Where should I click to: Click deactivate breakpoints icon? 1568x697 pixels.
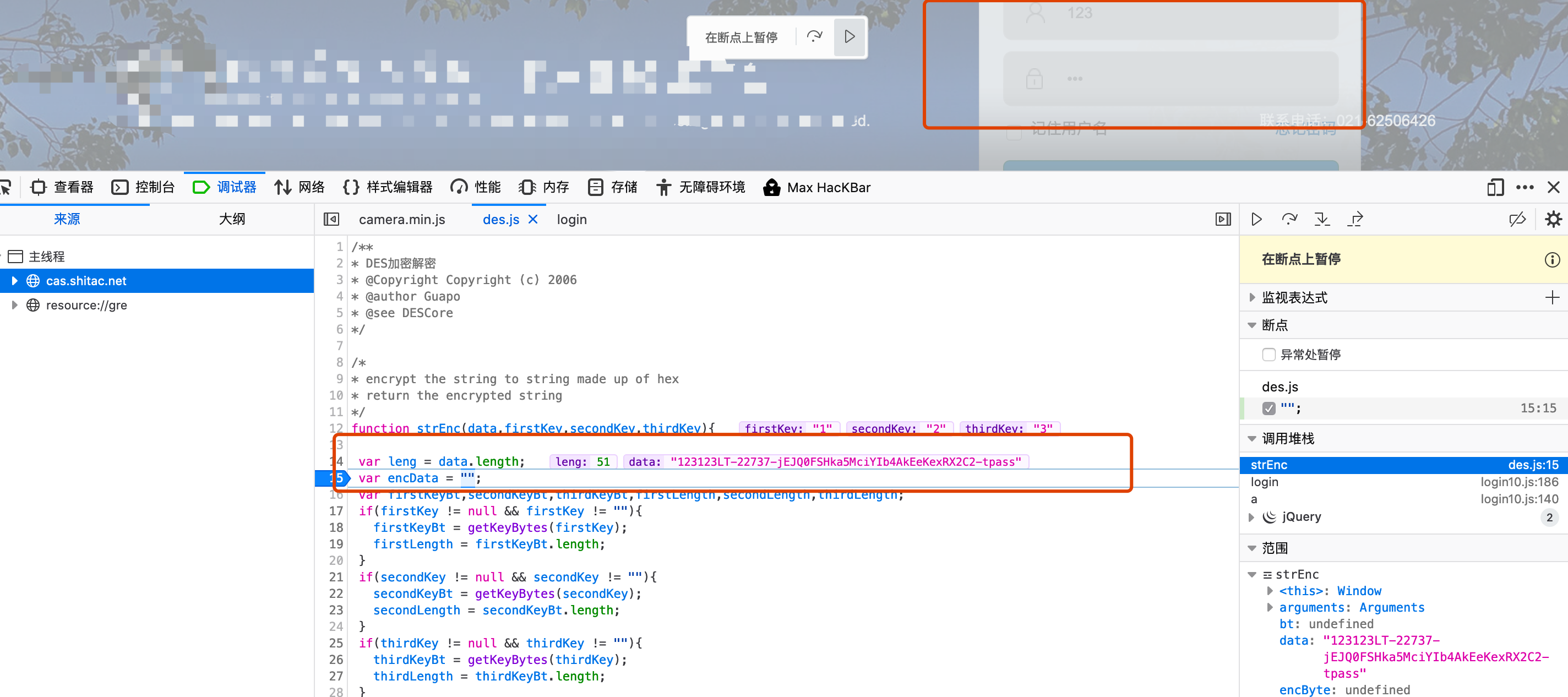1517,219
